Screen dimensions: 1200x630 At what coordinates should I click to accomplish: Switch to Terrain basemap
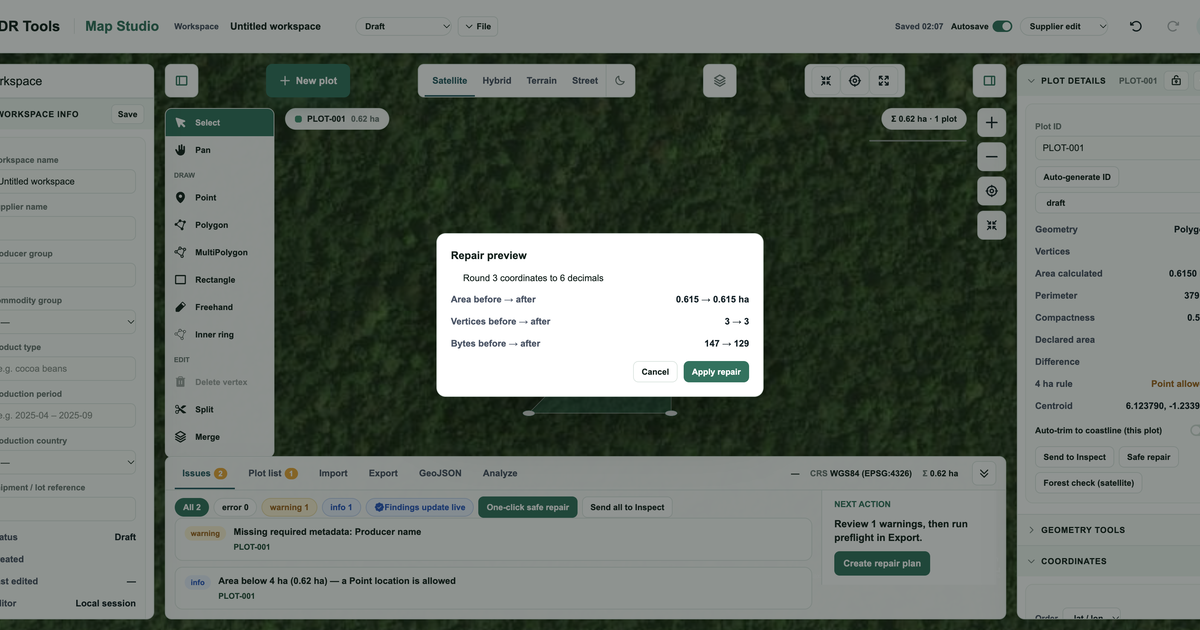(542, 81)
